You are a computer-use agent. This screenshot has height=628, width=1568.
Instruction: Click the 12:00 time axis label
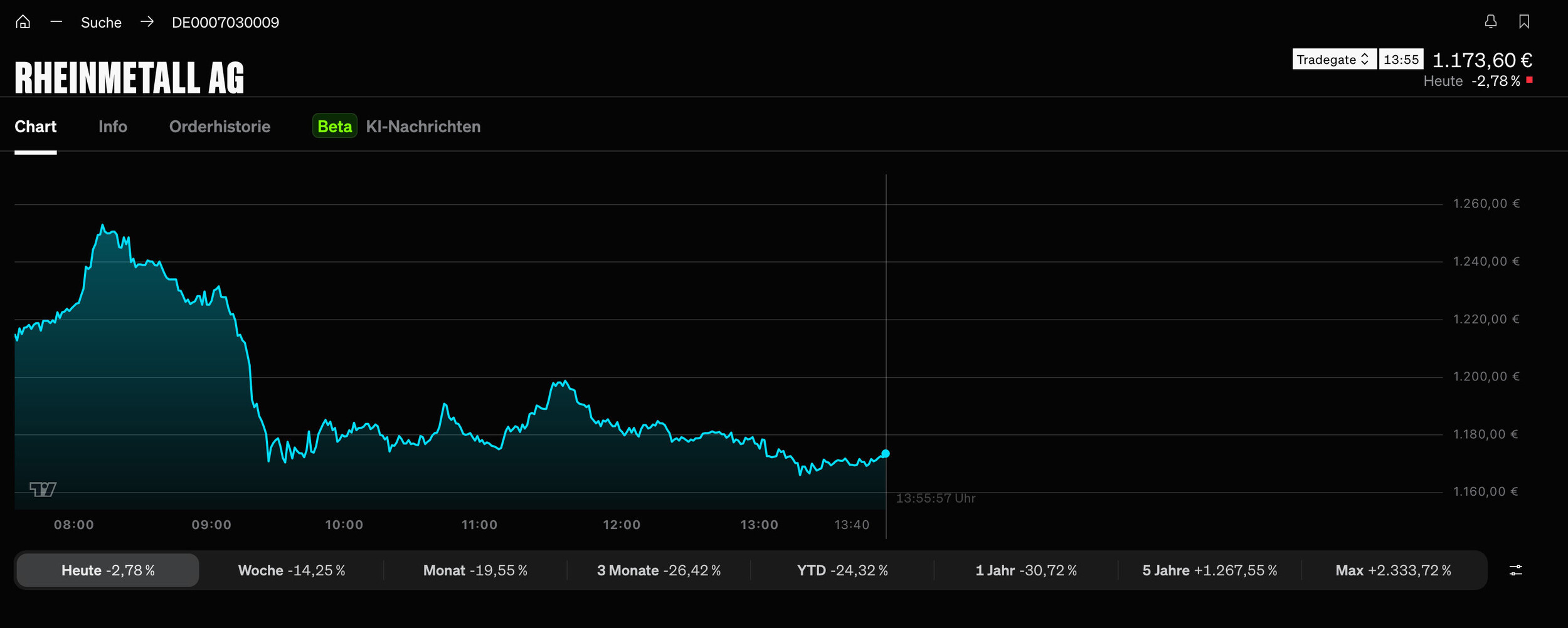(622, 525)
